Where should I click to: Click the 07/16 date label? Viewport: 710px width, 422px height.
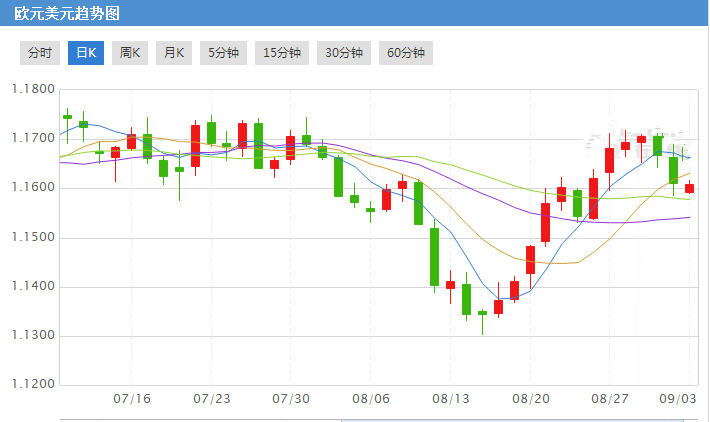pyautogui.click(x=132, y=399)
